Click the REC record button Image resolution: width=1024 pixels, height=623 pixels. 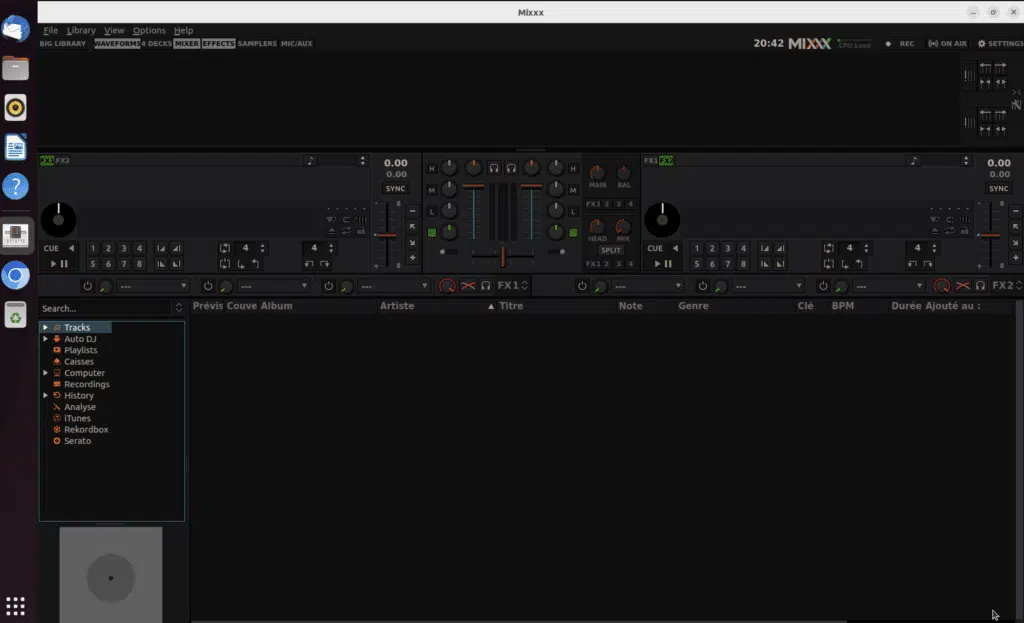tap(901, 44)
